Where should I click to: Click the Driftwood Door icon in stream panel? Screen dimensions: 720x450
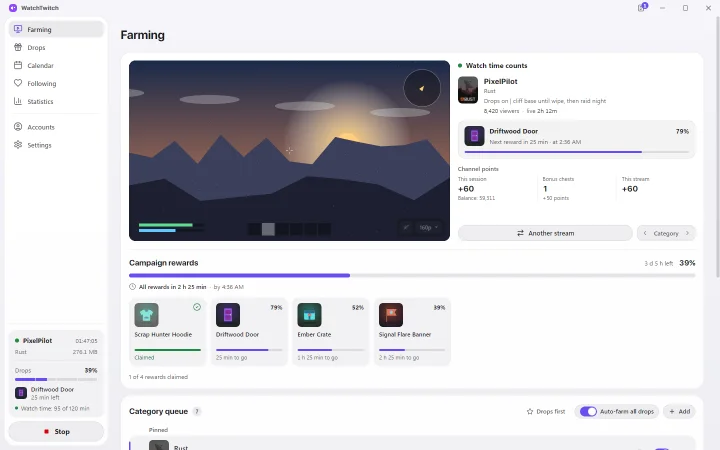coord(474,136)
